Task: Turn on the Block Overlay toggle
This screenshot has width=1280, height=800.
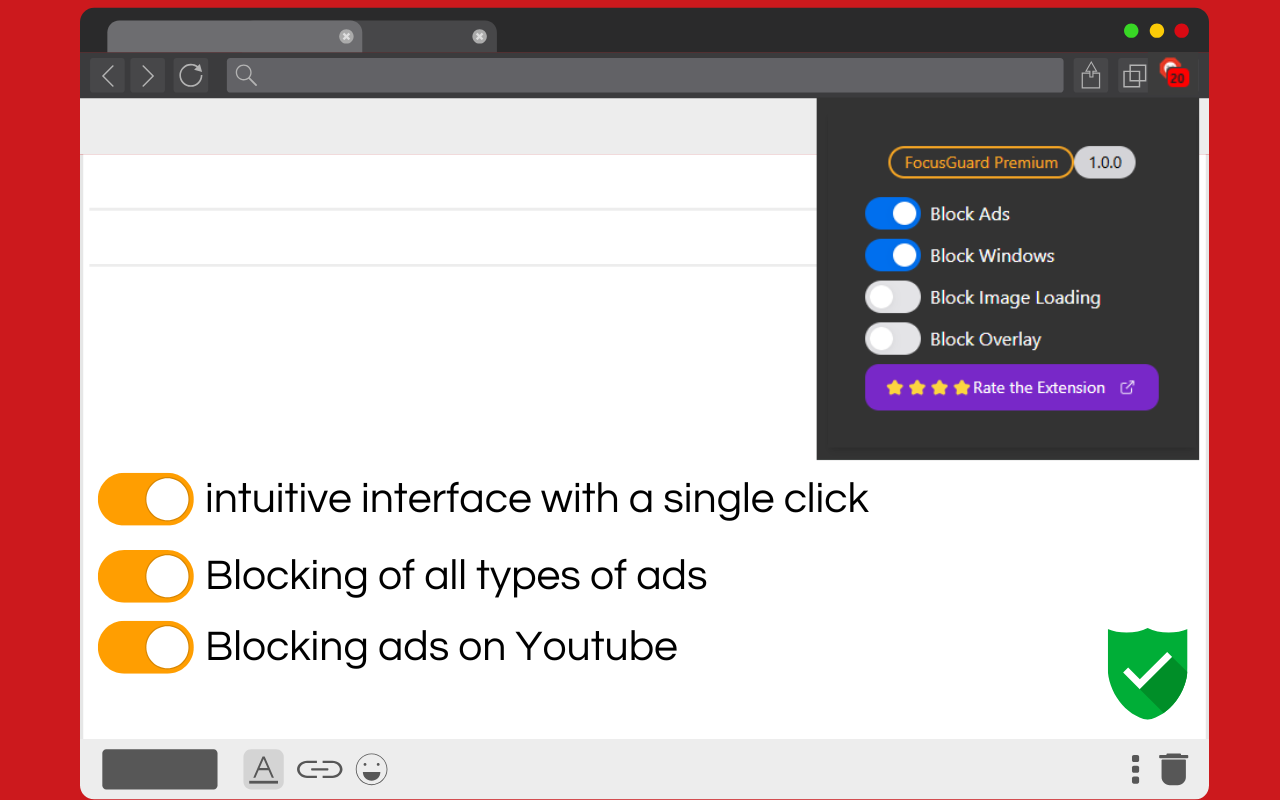Action: [x=892, y=339]
